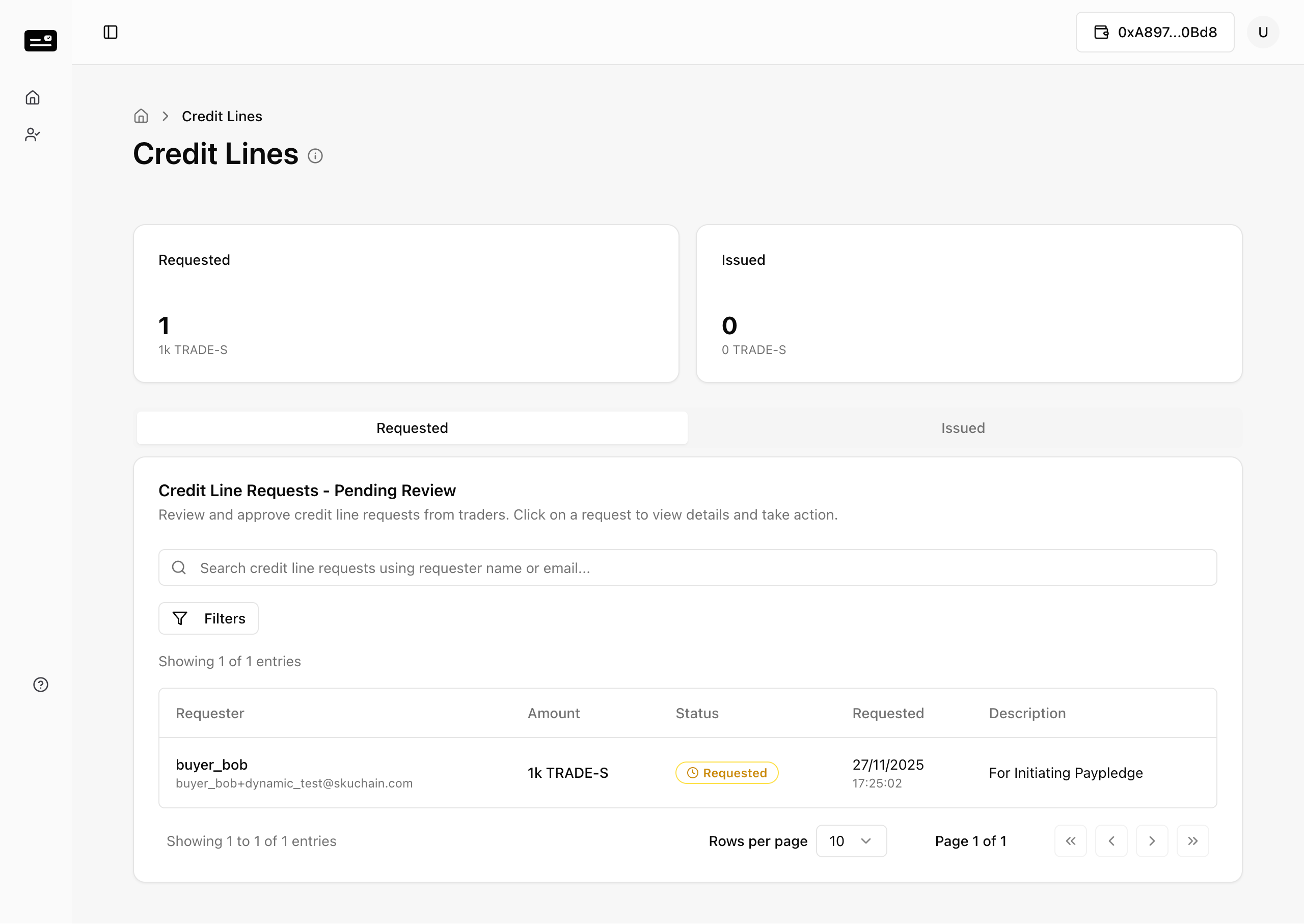The image size is (1304, 924).
Task: Open Rows per page dropdown
Action: [x=852, y=841]
